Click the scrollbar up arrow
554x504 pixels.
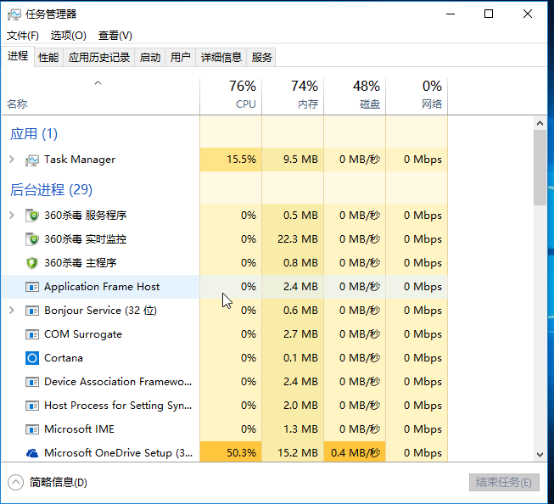point(540,123)
